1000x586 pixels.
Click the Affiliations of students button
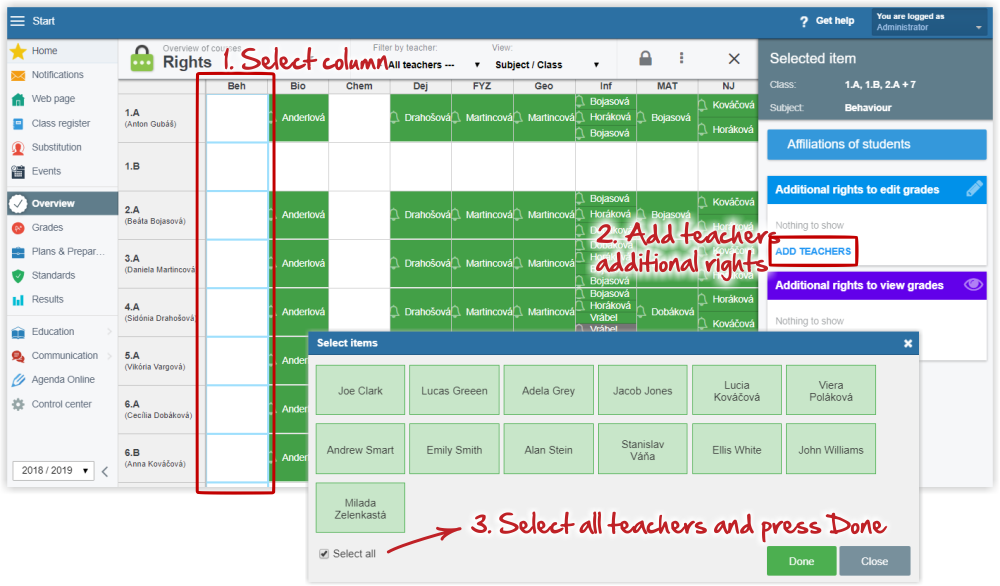tap(877, 144)
